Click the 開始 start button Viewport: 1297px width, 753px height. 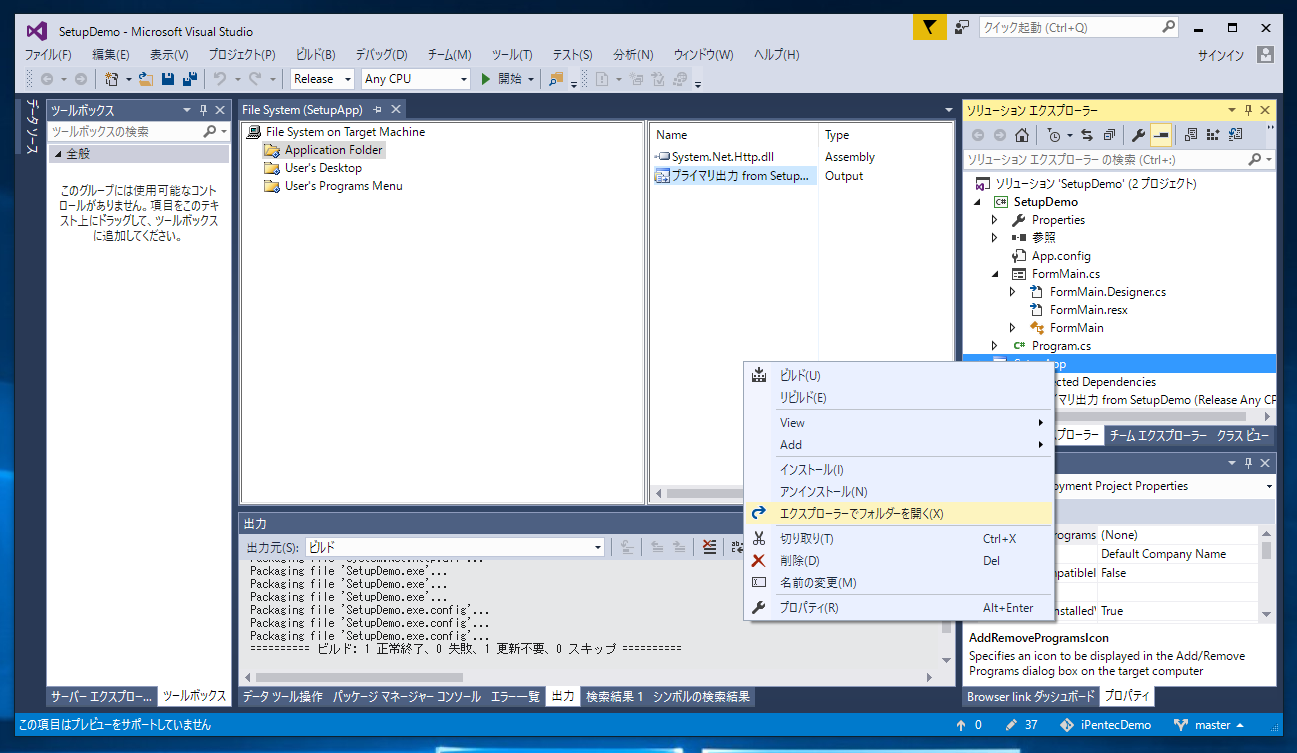tap(502, 79)
